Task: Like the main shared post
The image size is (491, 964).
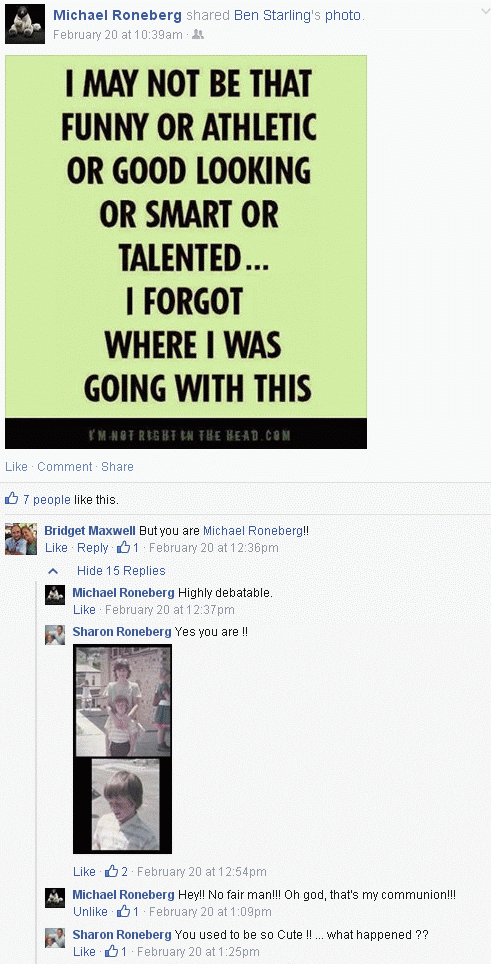Action: [x=16, y=467]
